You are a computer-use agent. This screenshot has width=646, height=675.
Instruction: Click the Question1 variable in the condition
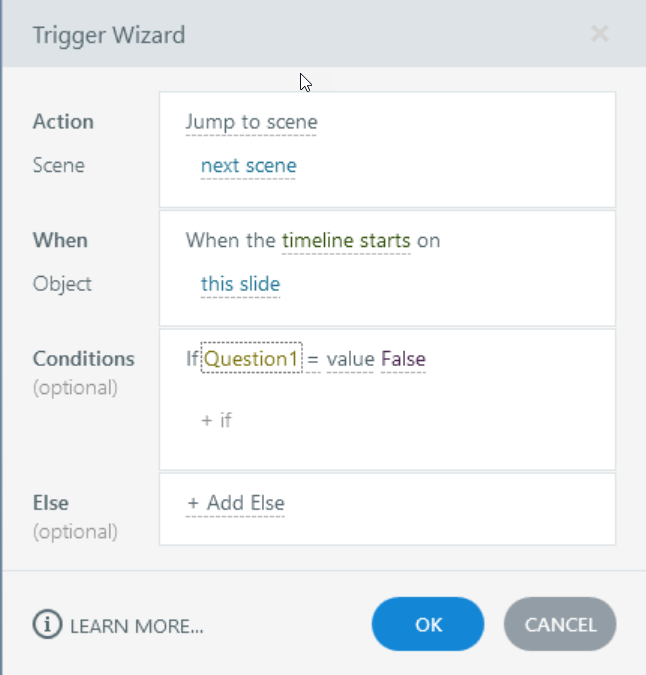point(252,358)
